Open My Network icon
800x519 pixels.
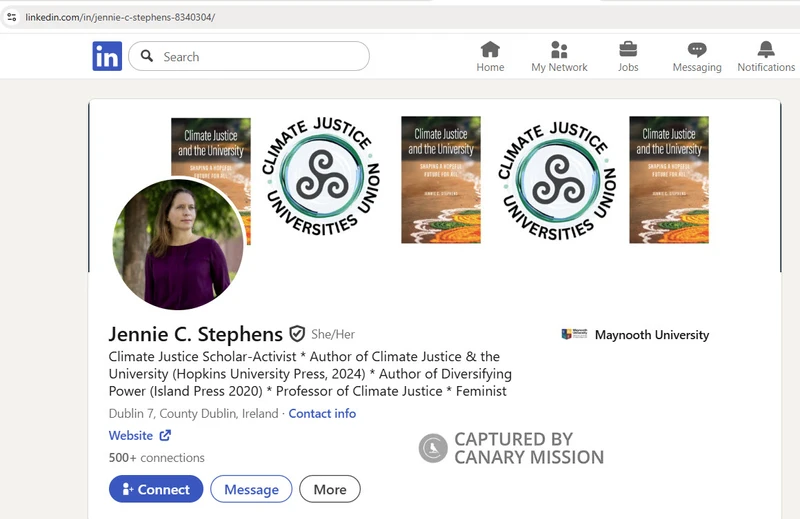559,50
